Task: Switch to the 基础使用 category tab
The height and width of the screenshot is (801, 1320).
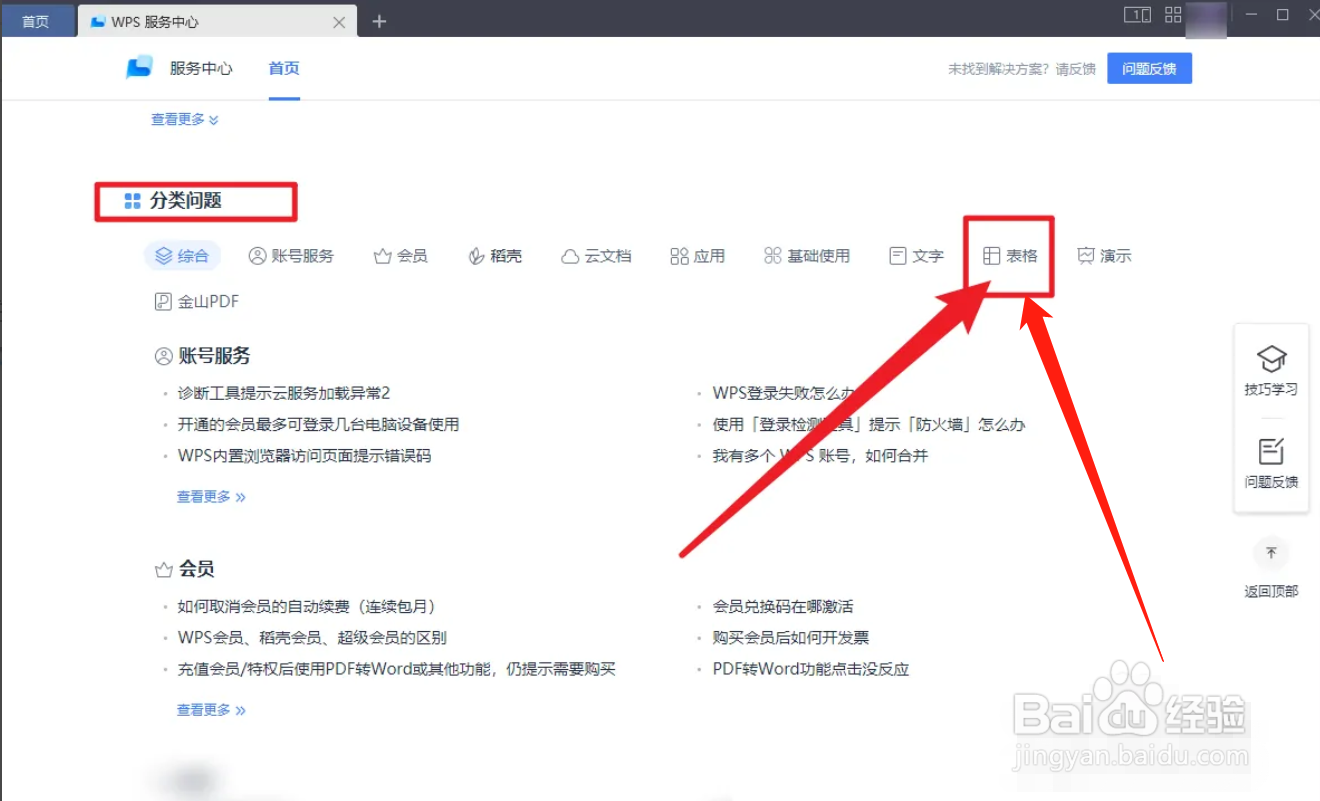Action: click(x=806, y=256)
